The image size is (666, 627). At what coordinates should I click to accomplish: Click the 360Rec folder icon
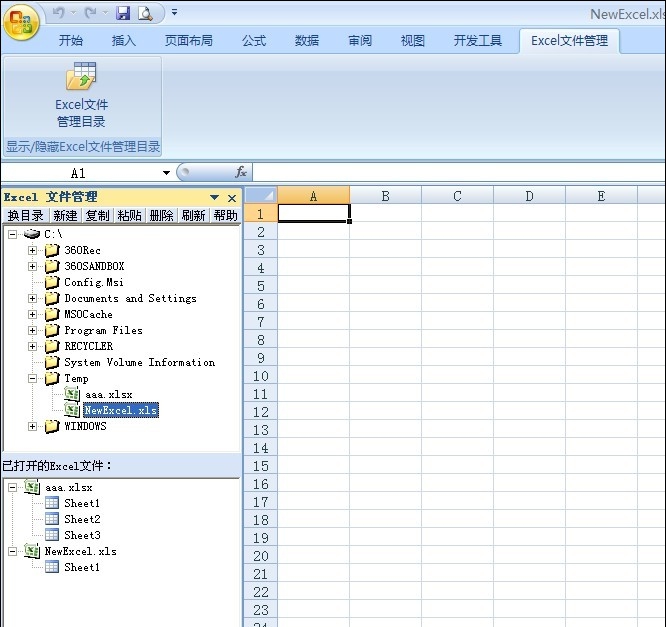point(52,250)
